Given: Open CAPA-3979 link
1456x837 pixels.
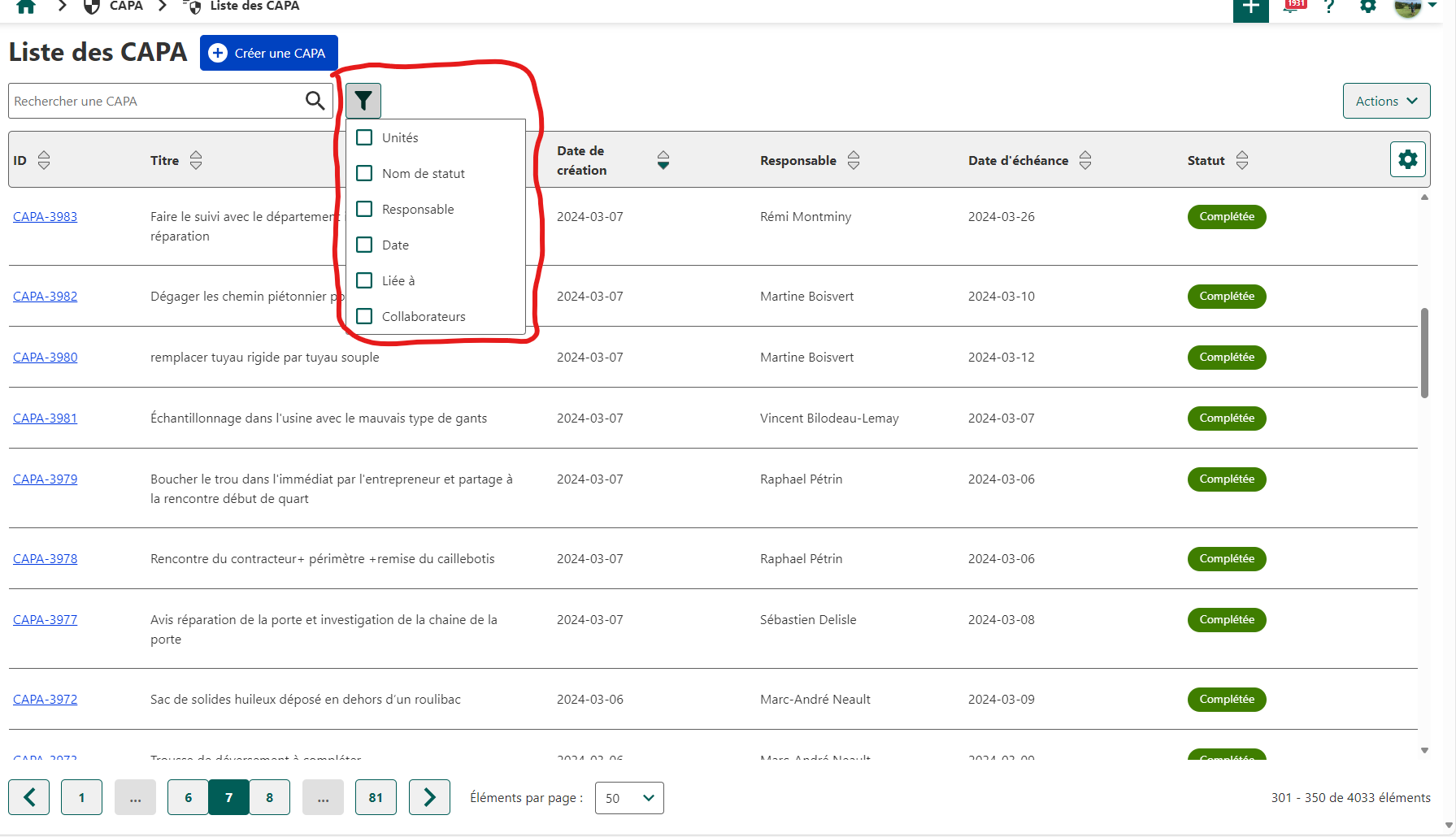Looking at the screenshot, I should pyautogui.click(x=46, y=479).
